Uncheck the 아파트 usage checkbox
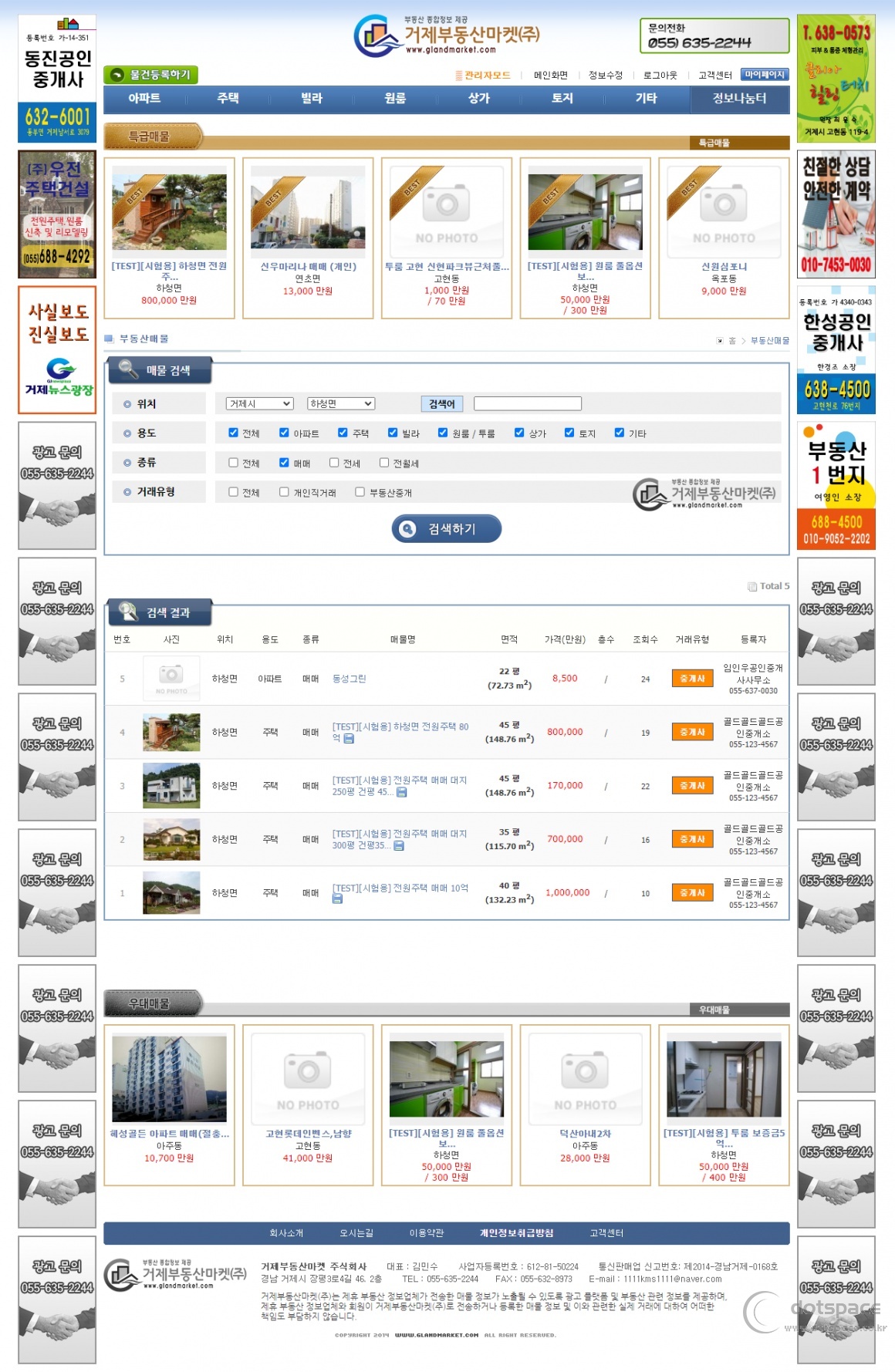The height and width of the screenshot is (1372, 895). pos(284,433)
